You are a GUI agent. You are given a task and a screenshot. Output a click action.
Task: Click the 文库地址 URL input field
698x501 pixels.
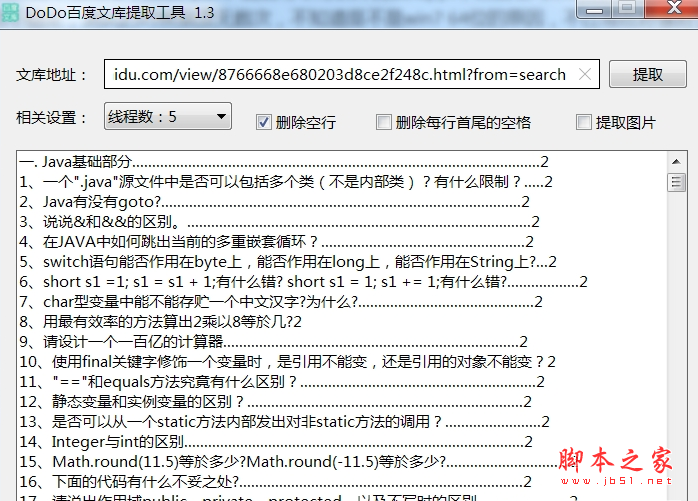352,74
